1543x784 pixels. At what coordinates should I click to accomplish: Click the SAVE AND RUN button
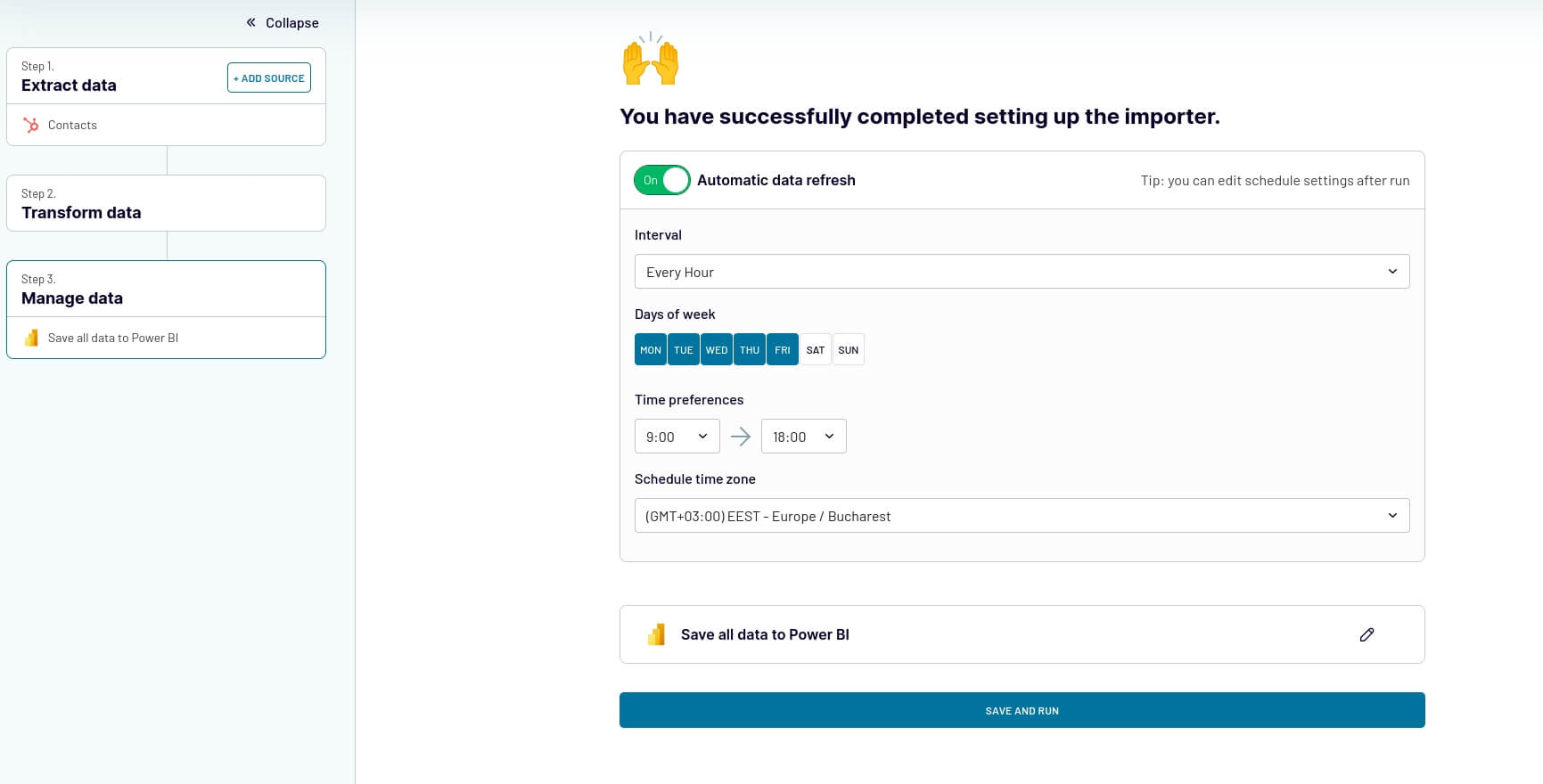point(1022,710)
